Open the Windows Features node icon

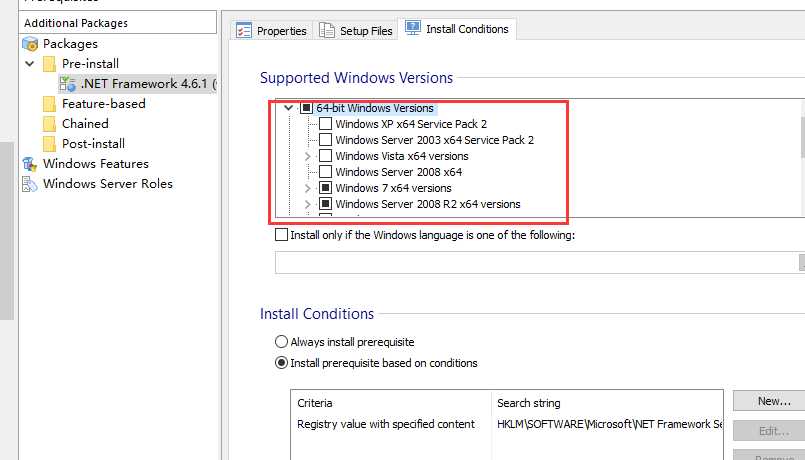[x=30, y=164]
